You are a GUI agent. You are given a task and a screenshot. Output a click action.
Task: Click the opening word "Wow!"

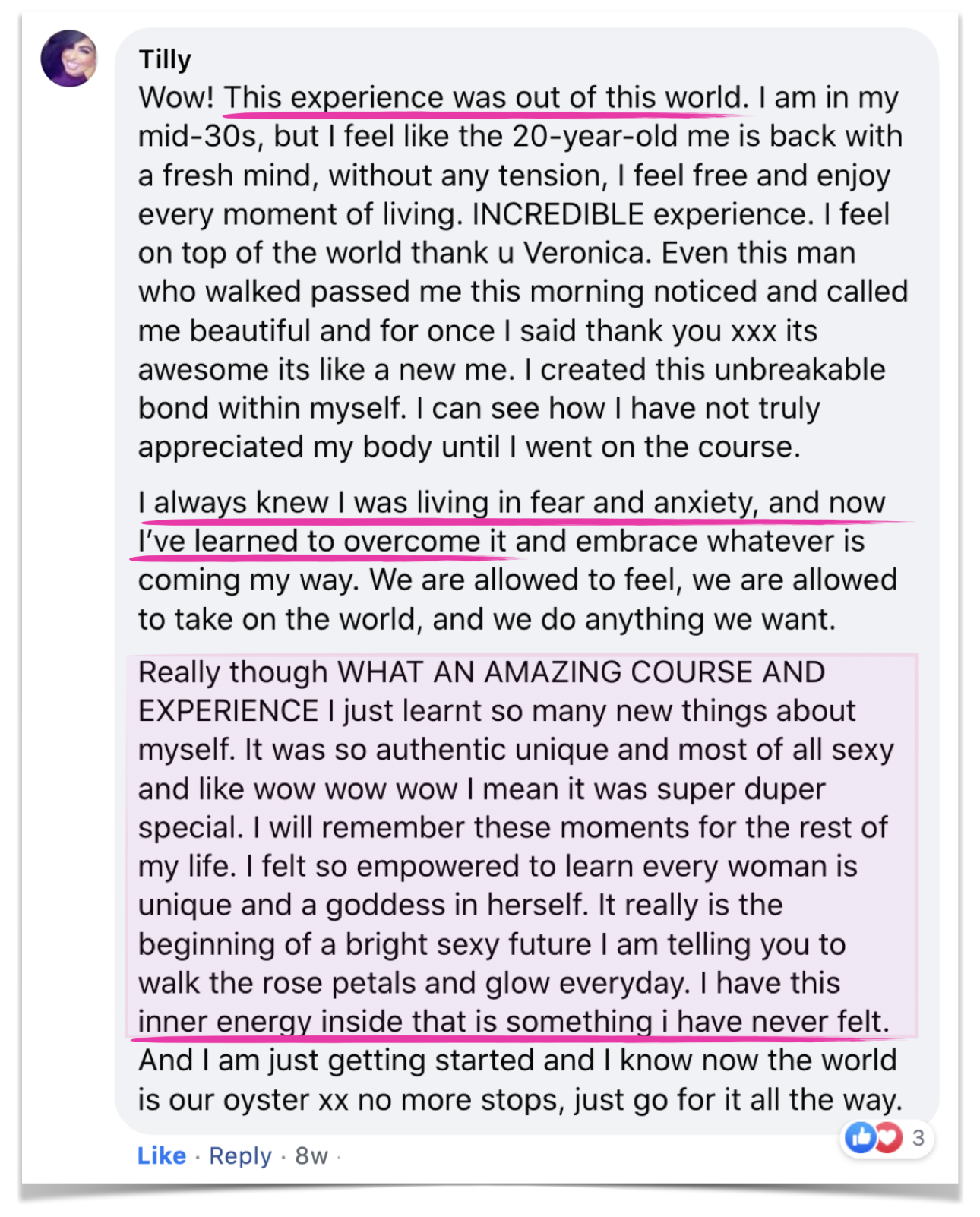point(176,98)
